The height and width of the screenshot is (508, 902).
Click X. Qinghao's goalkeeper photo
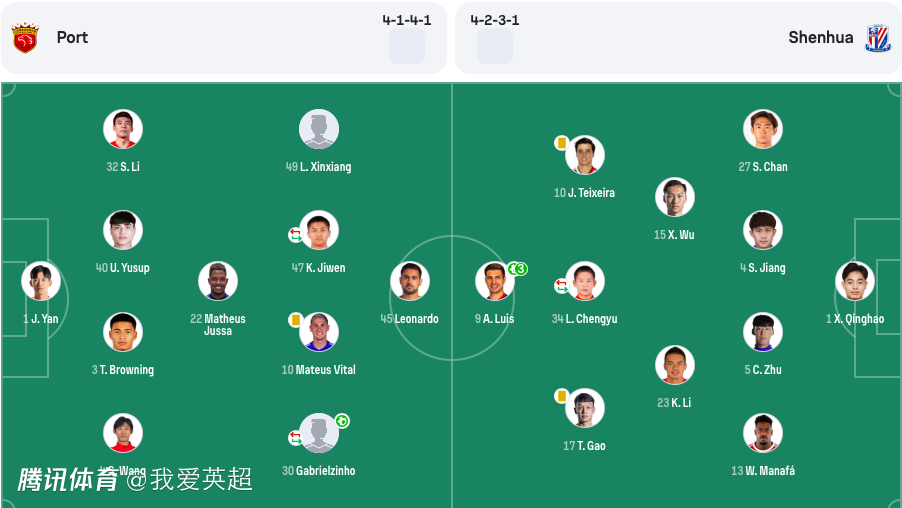click(855, 281)
